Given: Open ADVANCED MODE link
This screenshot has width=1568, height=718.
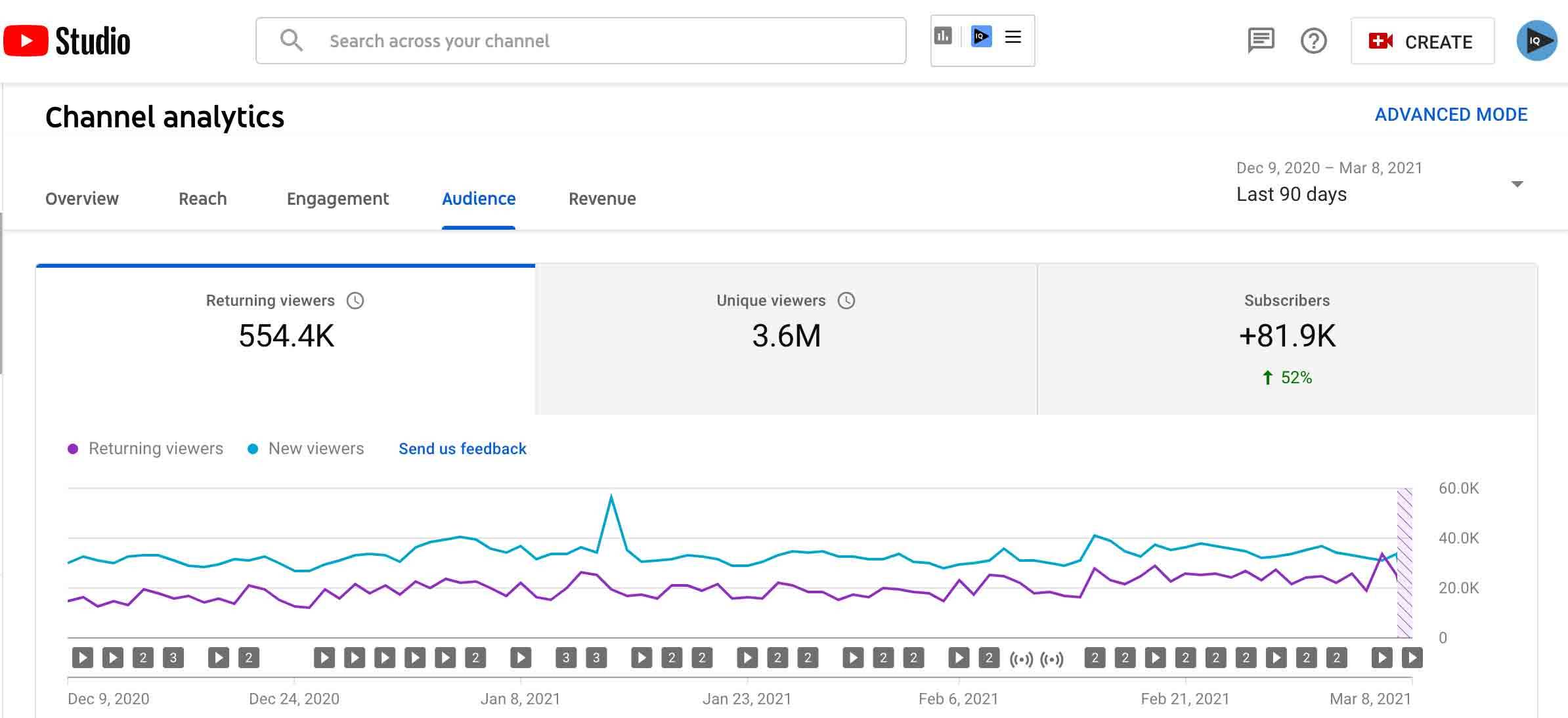Looking at the screenshot, I should 1450,115.
